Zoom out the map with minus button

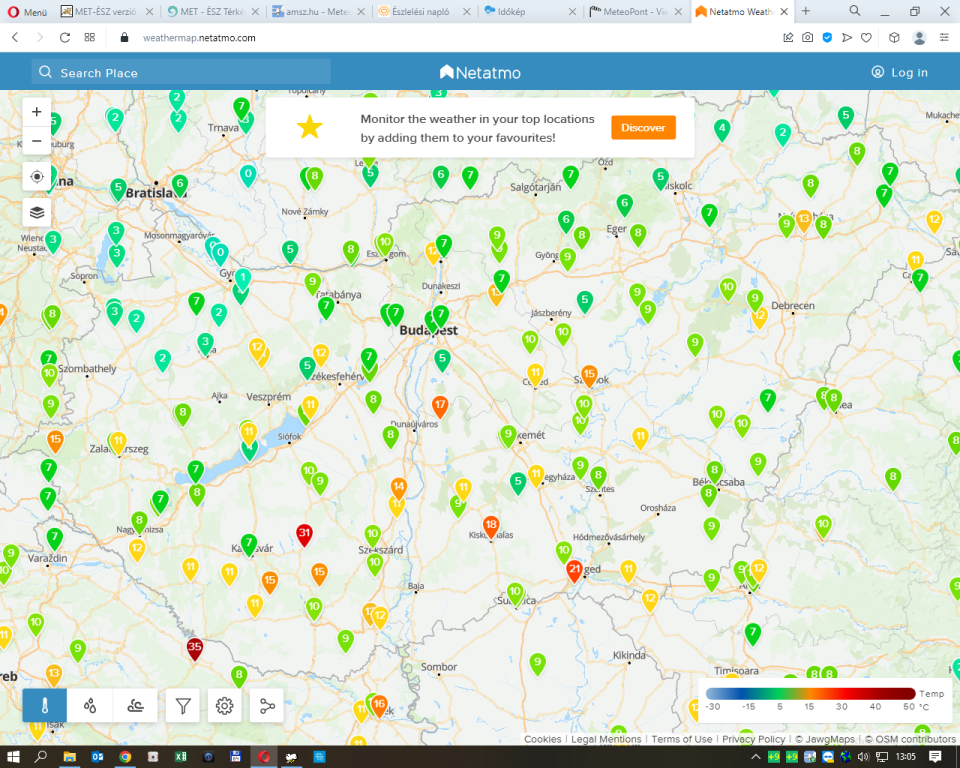[37, 141]
